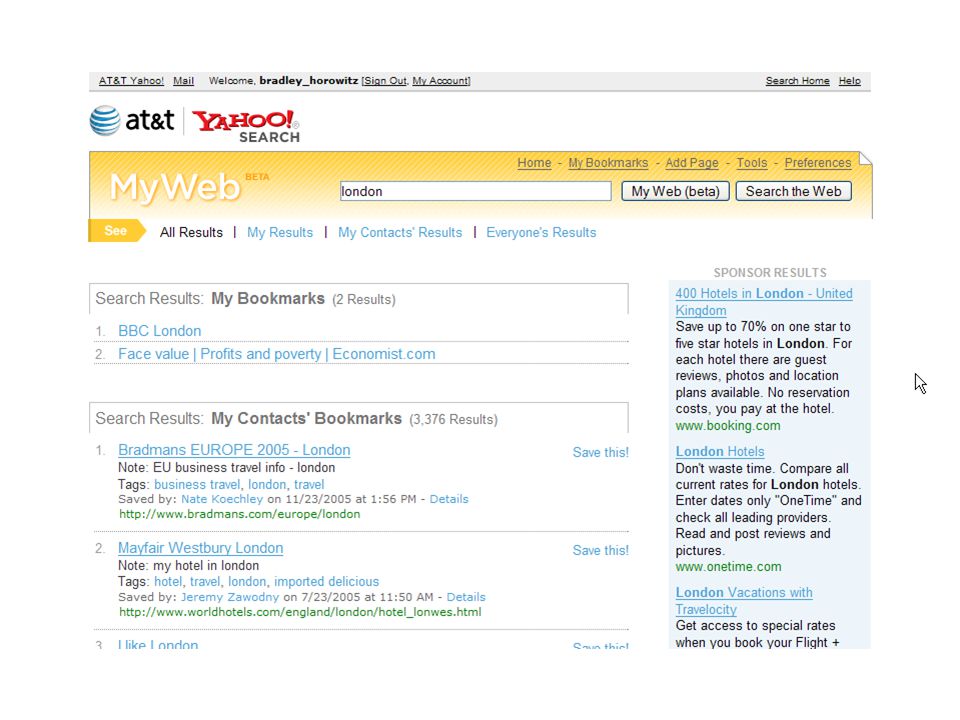The image size is (960, 720).
Task: Click the www.booking.com sponsor URL
Action: click(x=728, y=426)
